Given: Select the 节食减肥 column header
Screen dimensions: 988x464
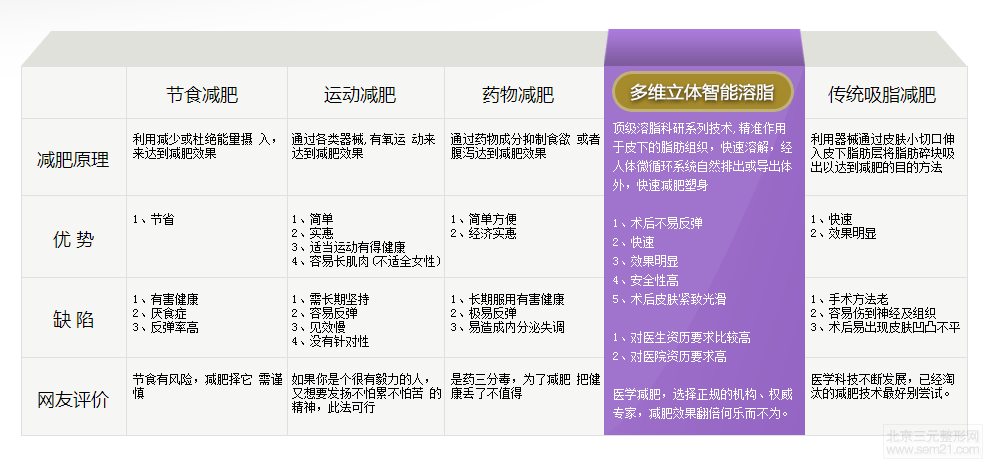Looking at the screenshot, I should pyautogui.click(x=202, y=95).
